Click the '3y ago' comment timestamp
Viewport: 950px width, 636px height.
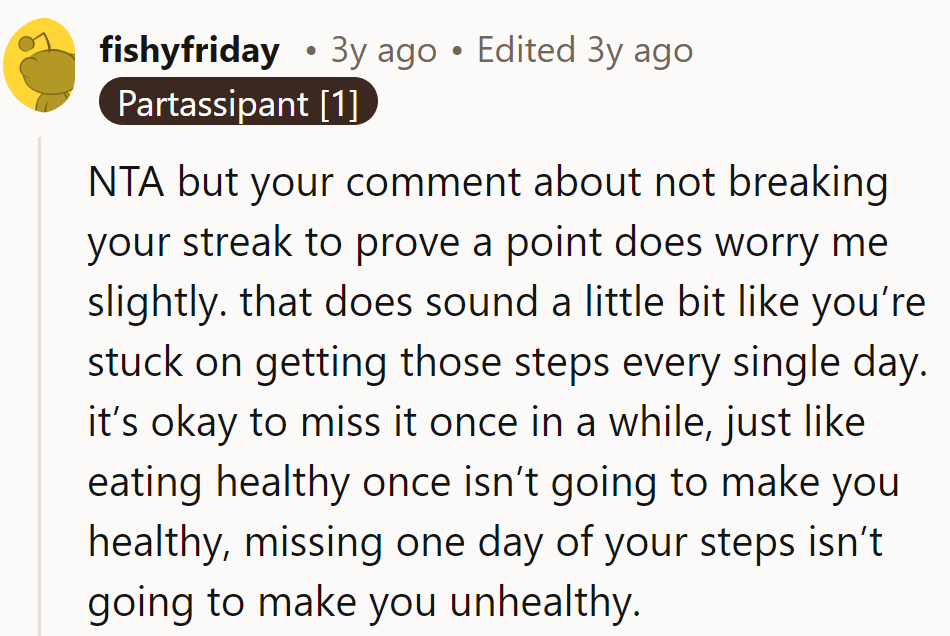pos(383,50)
